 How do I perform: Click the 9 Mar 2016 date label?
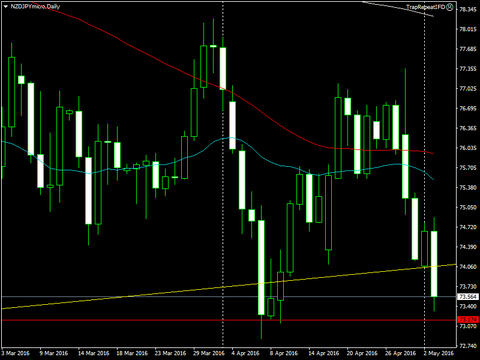[x=54, y=353]
